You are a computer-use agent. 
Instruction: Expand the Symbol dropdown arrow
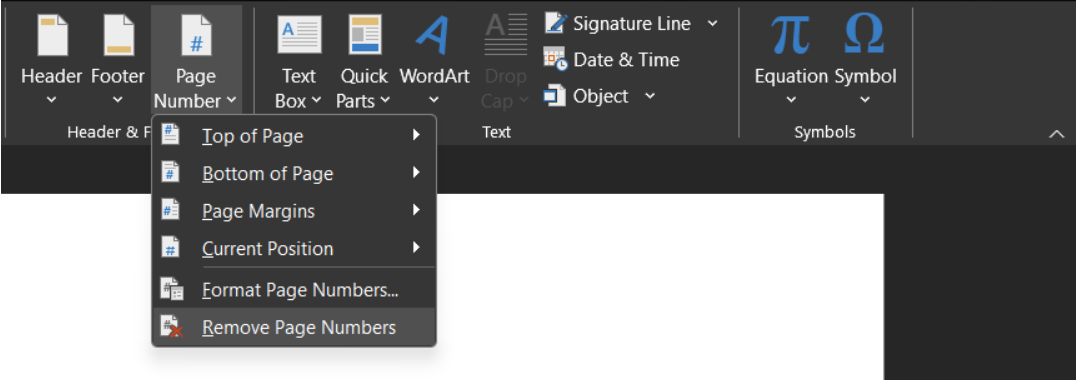point(865,100)
